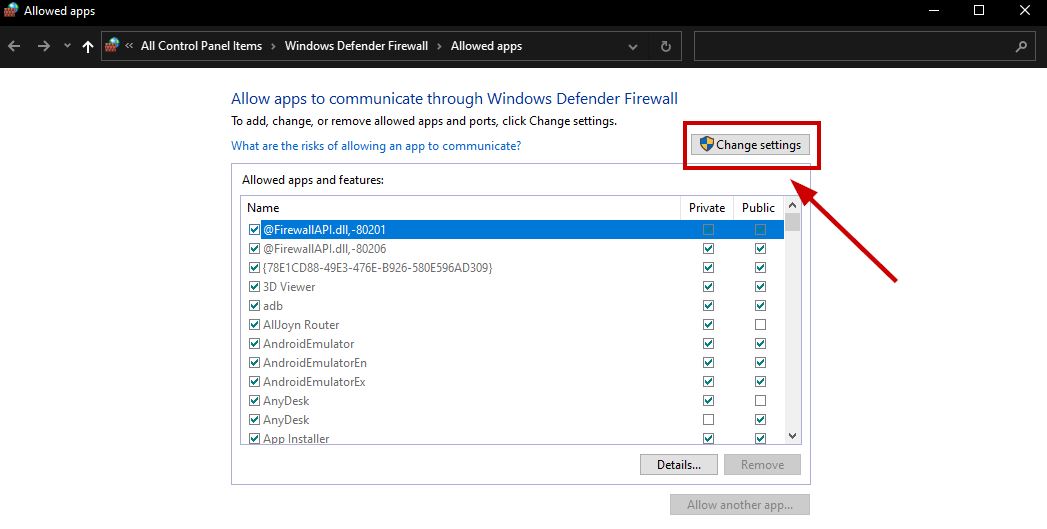Toggle the Public checkbox for adb
Image resolution: width=1047 pixels, height=529 pixels.
pyautogui.click(x=760, y=306)
